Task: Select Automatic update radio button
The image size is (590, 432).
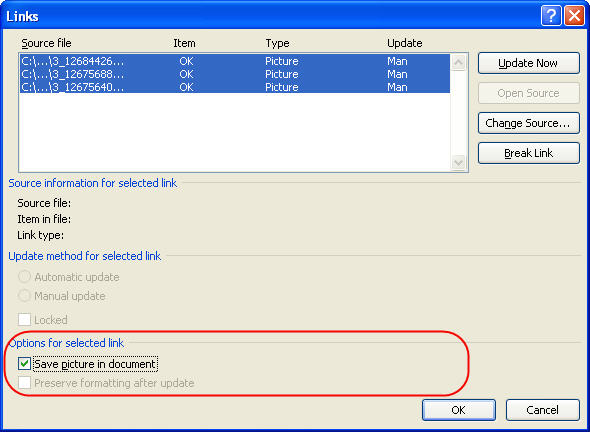Action: pos(24,277)
